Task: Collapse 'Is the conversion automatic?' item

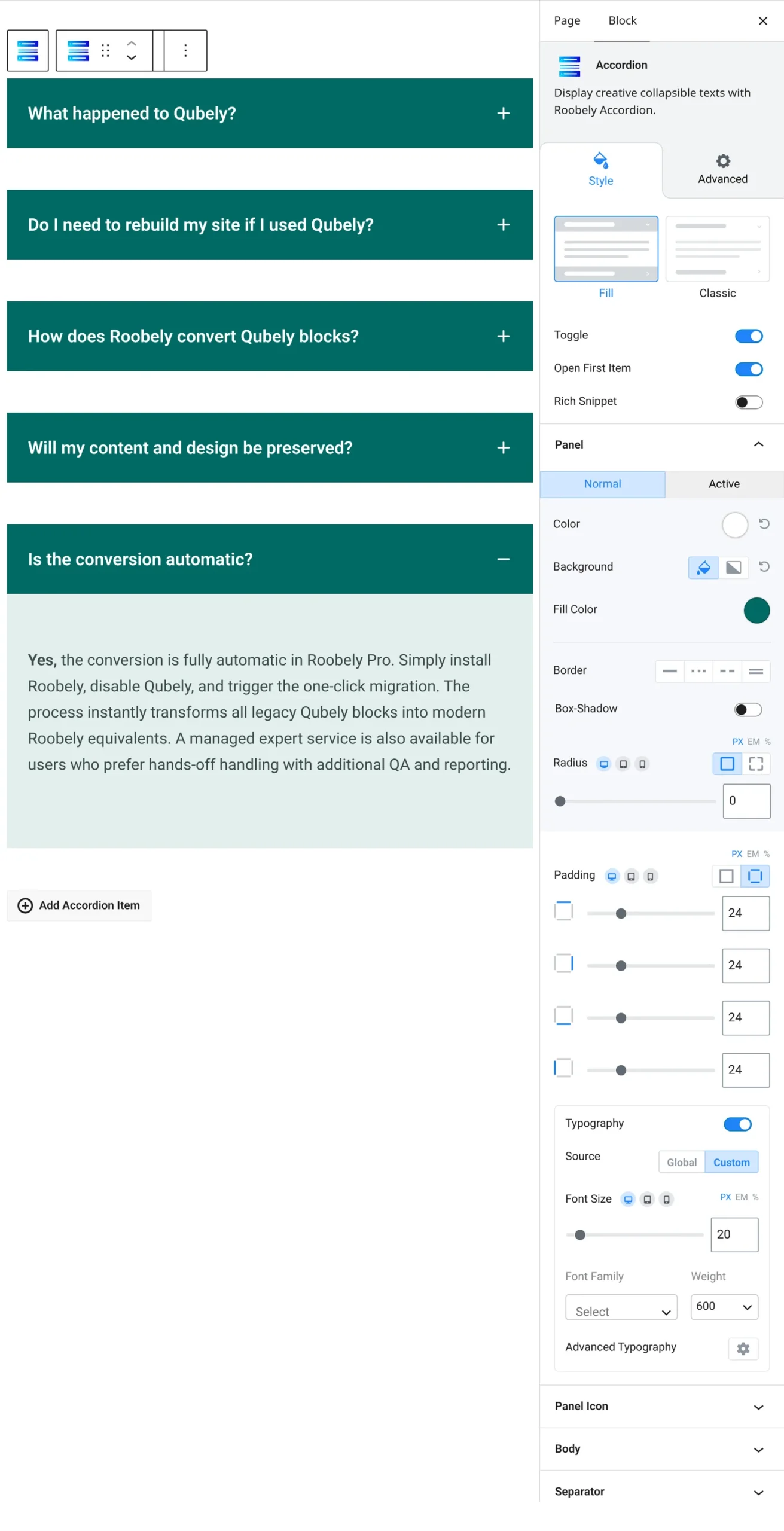Action: pos(270,559)
